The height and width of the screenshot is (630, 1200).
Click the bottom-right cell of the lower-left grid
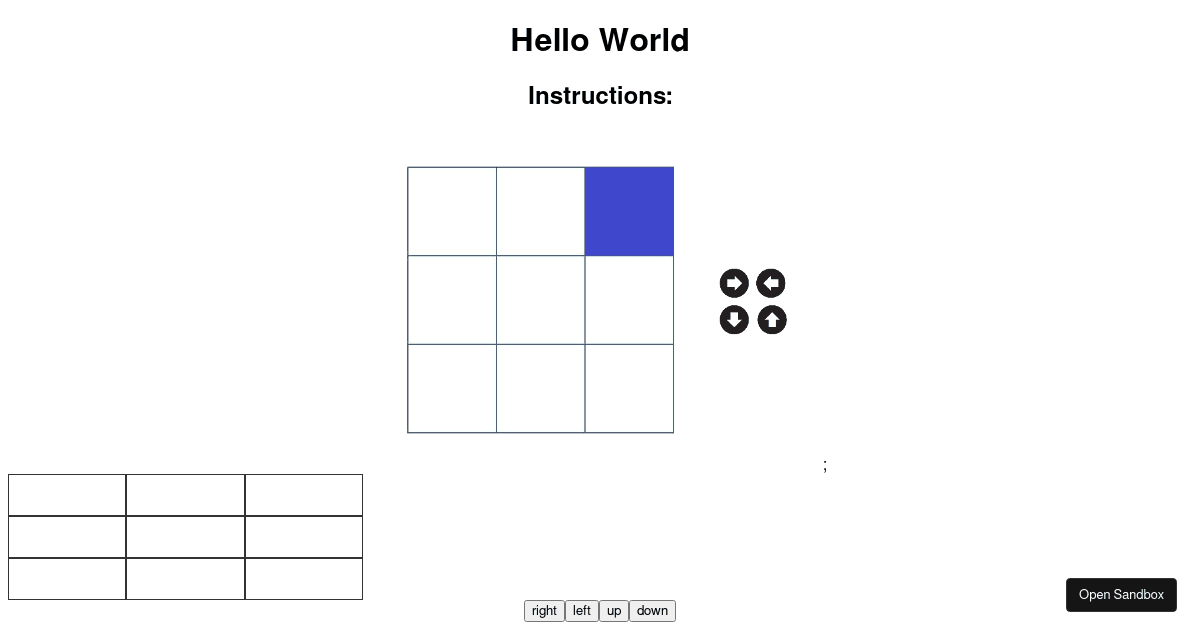click(303, 578)
